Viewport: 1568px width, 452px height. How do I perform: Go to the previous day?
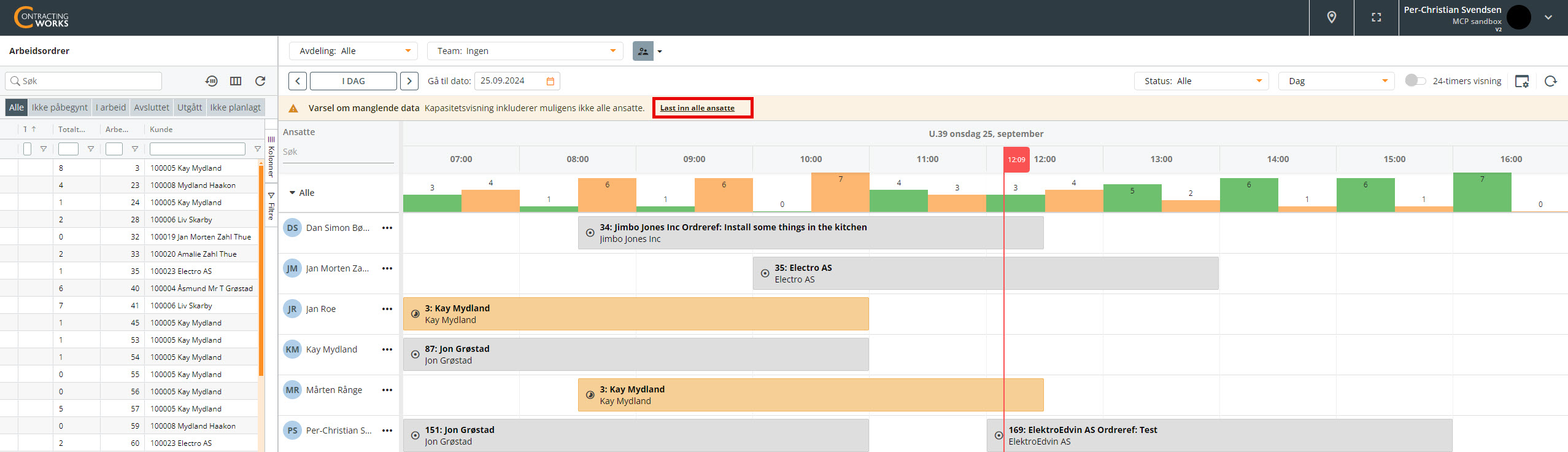pyautogui.click(x=298, y=81)
